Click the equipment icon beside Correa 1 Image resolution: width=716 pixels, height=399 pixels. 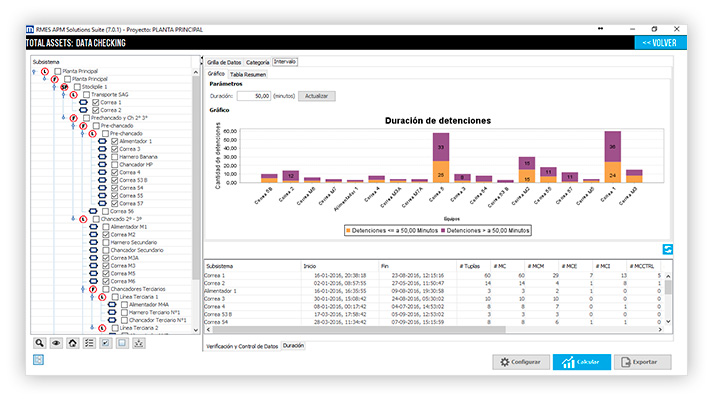click(x=83, y=102)
